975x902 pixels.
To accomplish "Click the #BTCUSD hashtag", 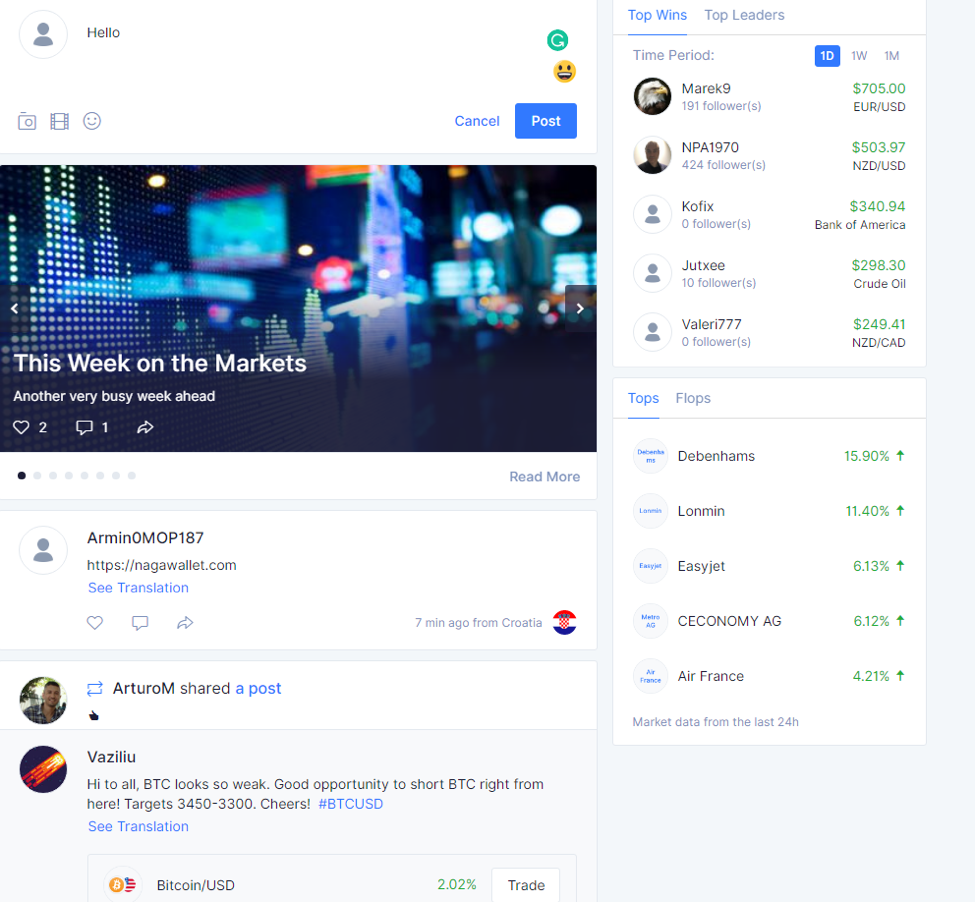I will pos(351,804).
